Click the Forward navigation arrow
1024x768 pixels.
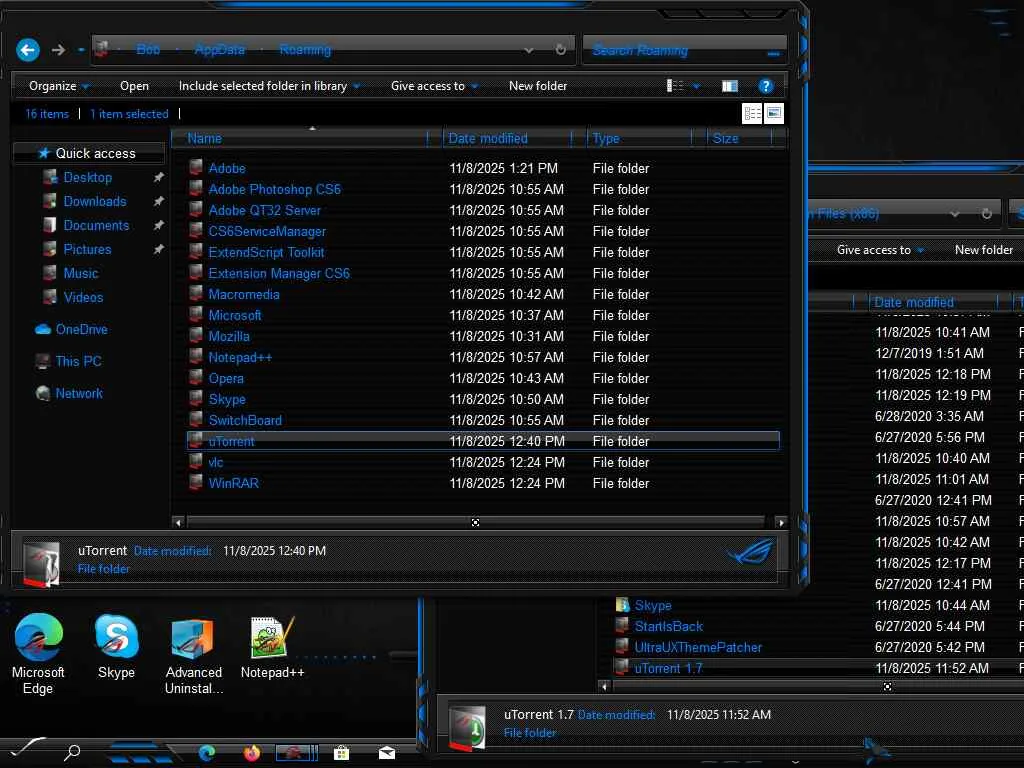[x=58, y=50]
